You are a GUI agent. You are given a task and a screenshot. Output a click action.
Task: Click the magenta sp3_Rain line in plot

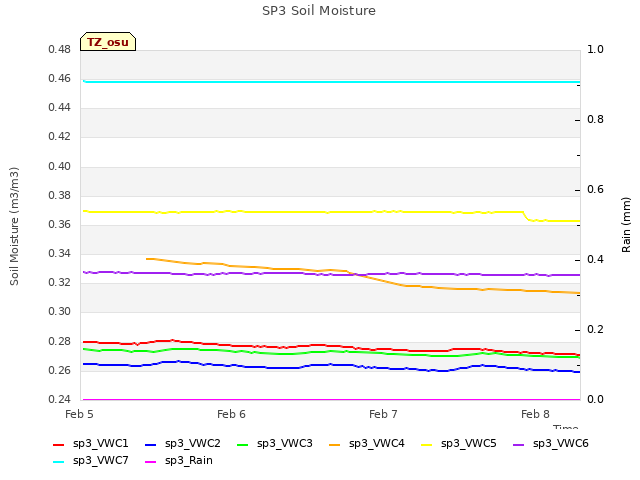pos(331,399)
